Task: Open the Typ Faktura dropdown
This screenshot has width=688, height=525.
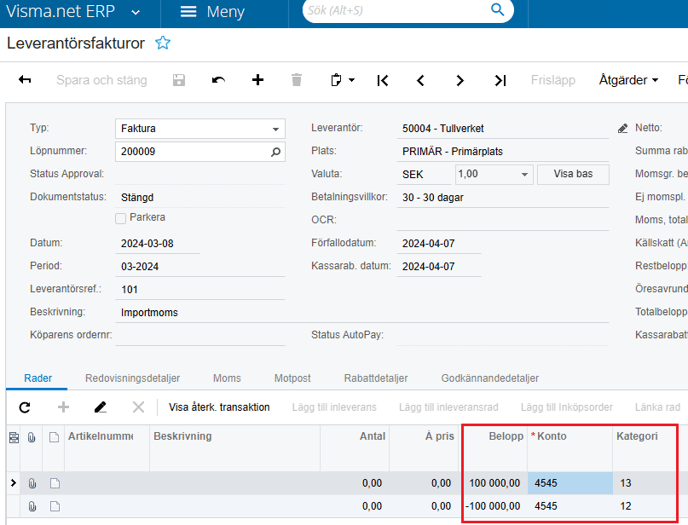Action: (276, 129)
